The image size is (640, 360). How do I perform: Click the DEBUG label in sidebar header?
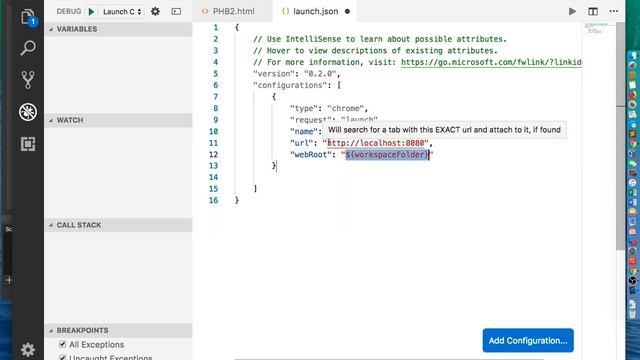click(x=69, y=11)
